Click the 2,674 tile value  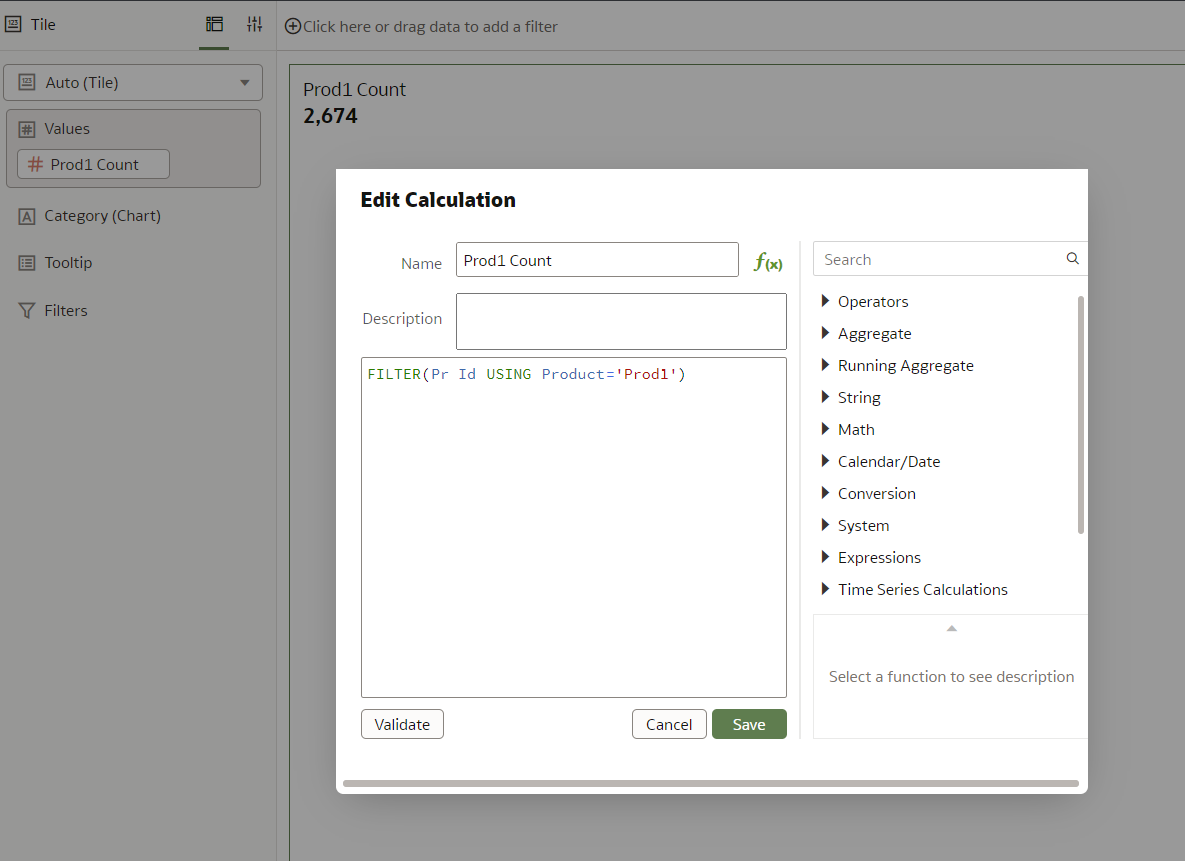(x=330, y=116)
